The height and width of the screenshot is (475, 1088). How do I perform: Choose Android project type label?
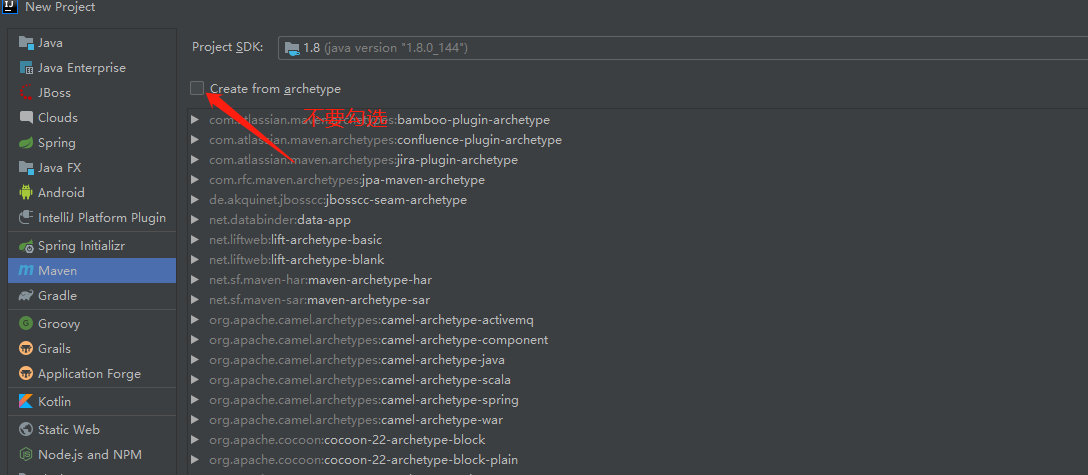point(61,193)
